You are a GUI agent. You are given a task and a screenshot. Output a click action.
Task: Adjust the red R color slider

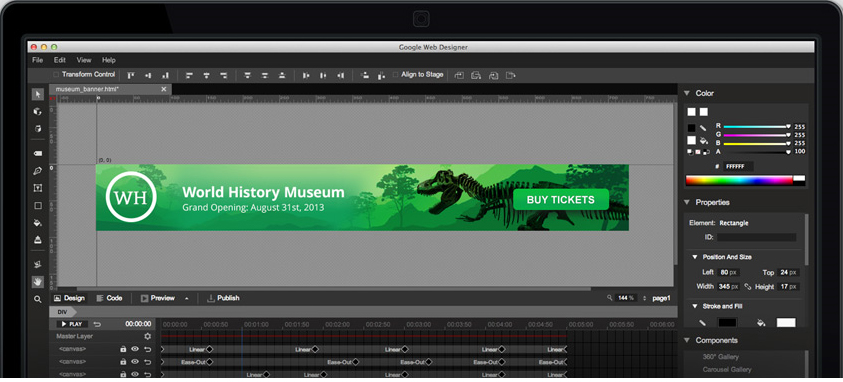tap(757, 127)
